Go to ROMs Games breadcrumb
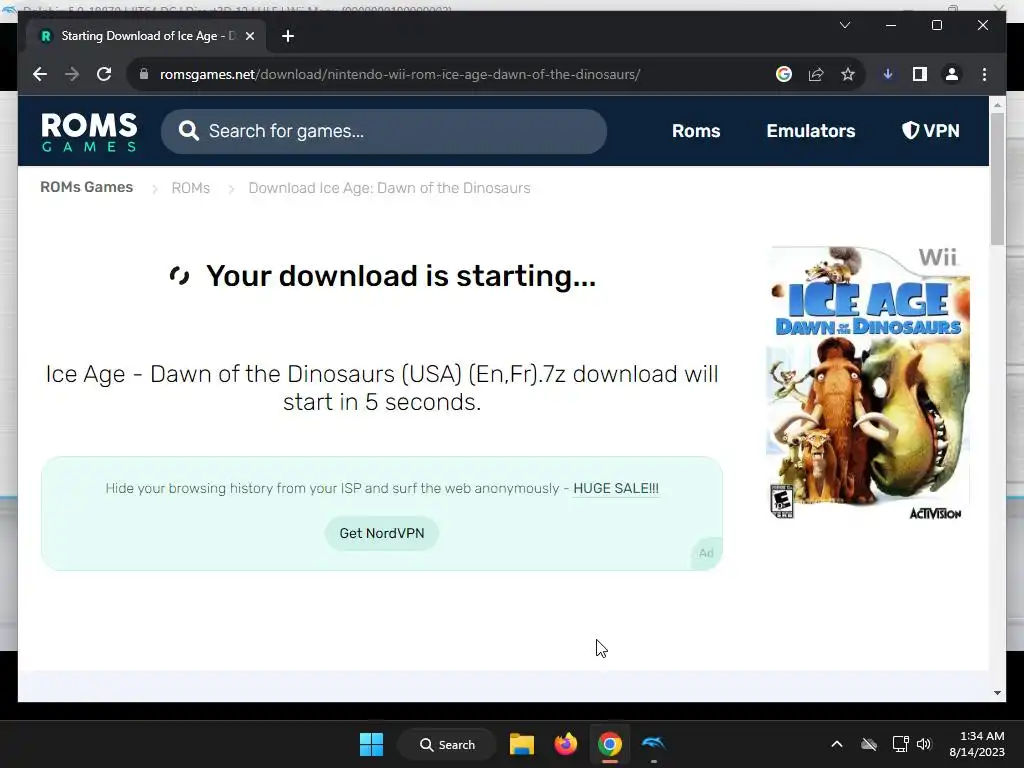Screen dimensions: 1024x768 click(86, 187)
